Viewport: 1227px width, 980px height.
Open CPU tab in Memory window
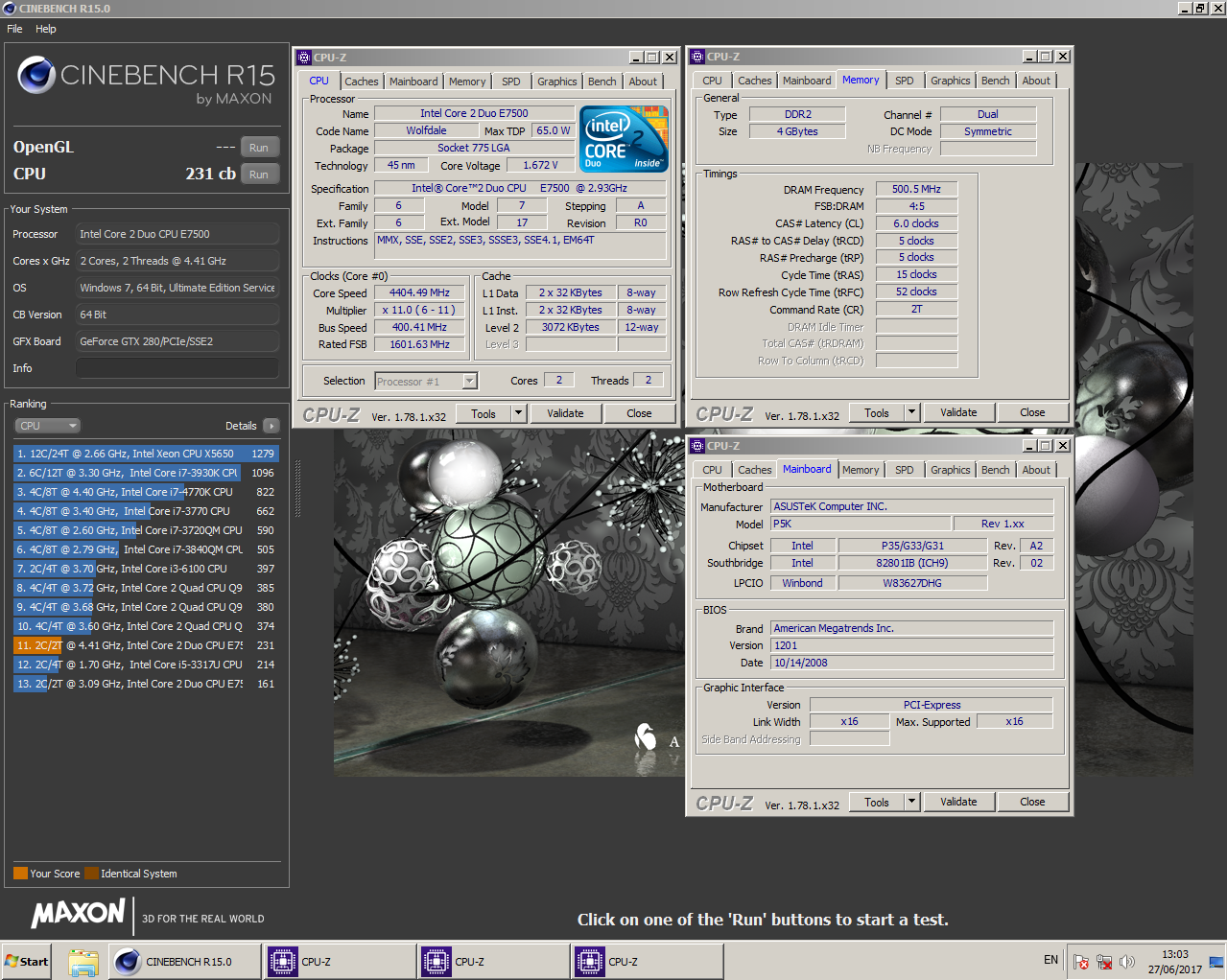[x=712, y=81]
